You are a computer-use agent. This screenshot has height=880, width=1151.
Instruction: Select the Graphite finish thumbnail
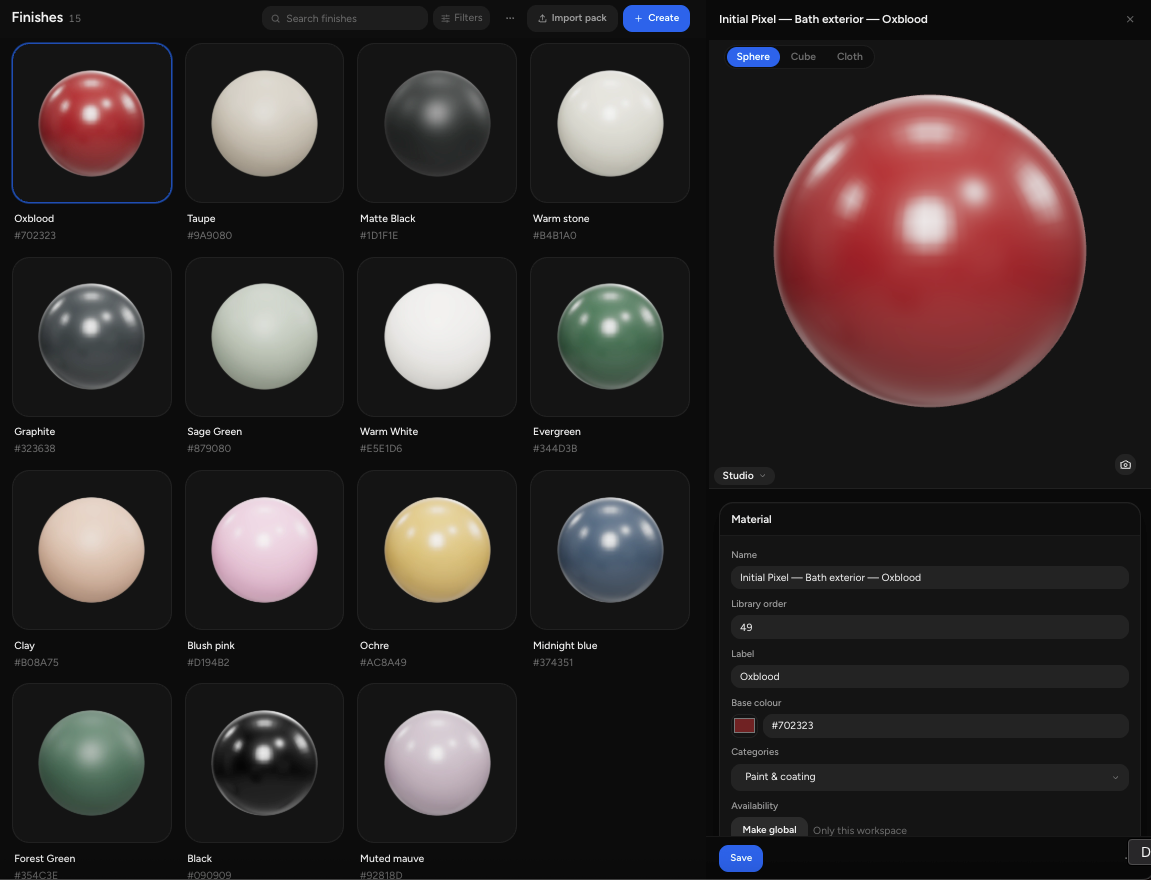(92, 336)
